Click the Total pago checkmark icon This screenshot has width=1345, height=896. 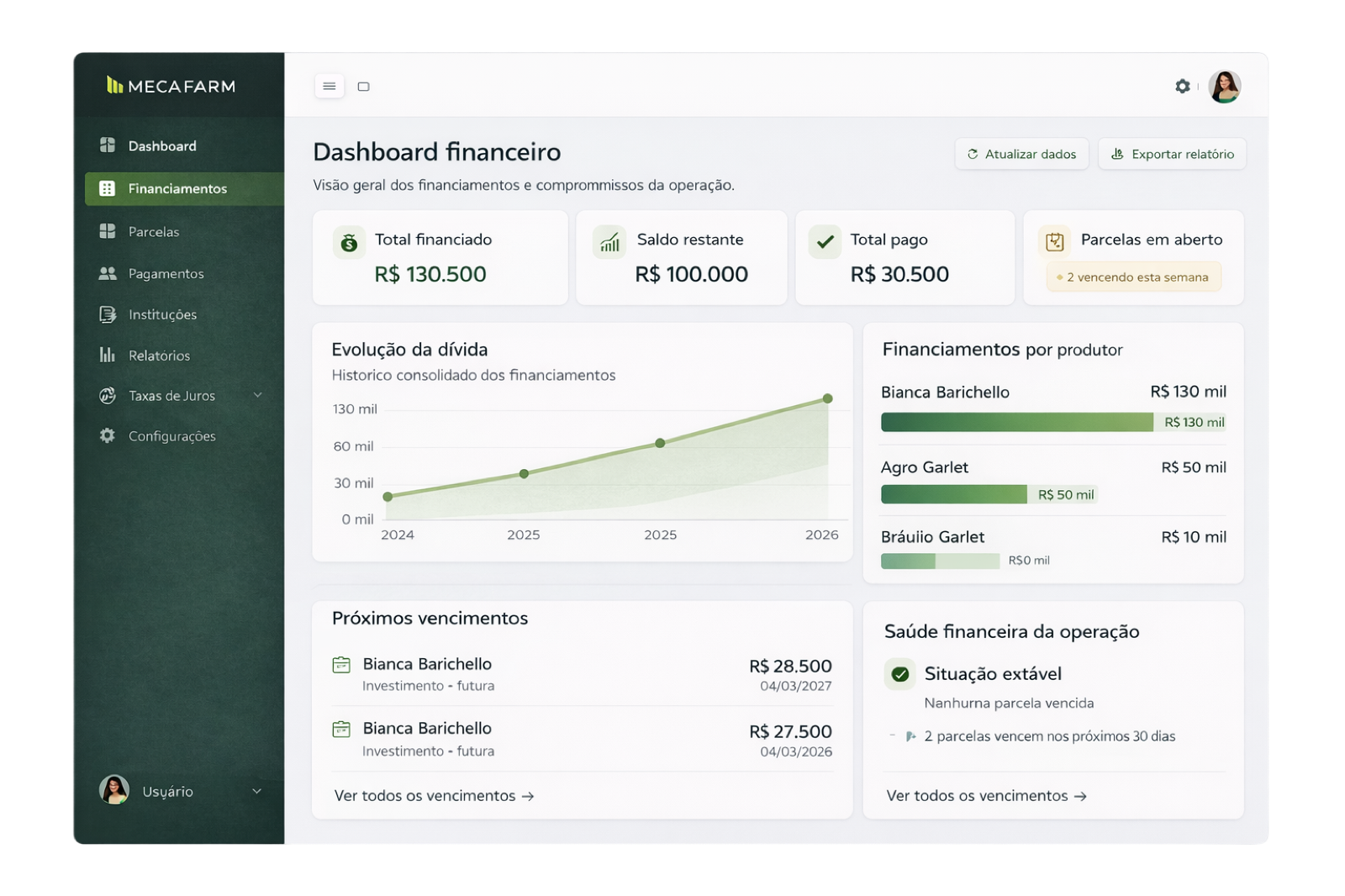825,242
